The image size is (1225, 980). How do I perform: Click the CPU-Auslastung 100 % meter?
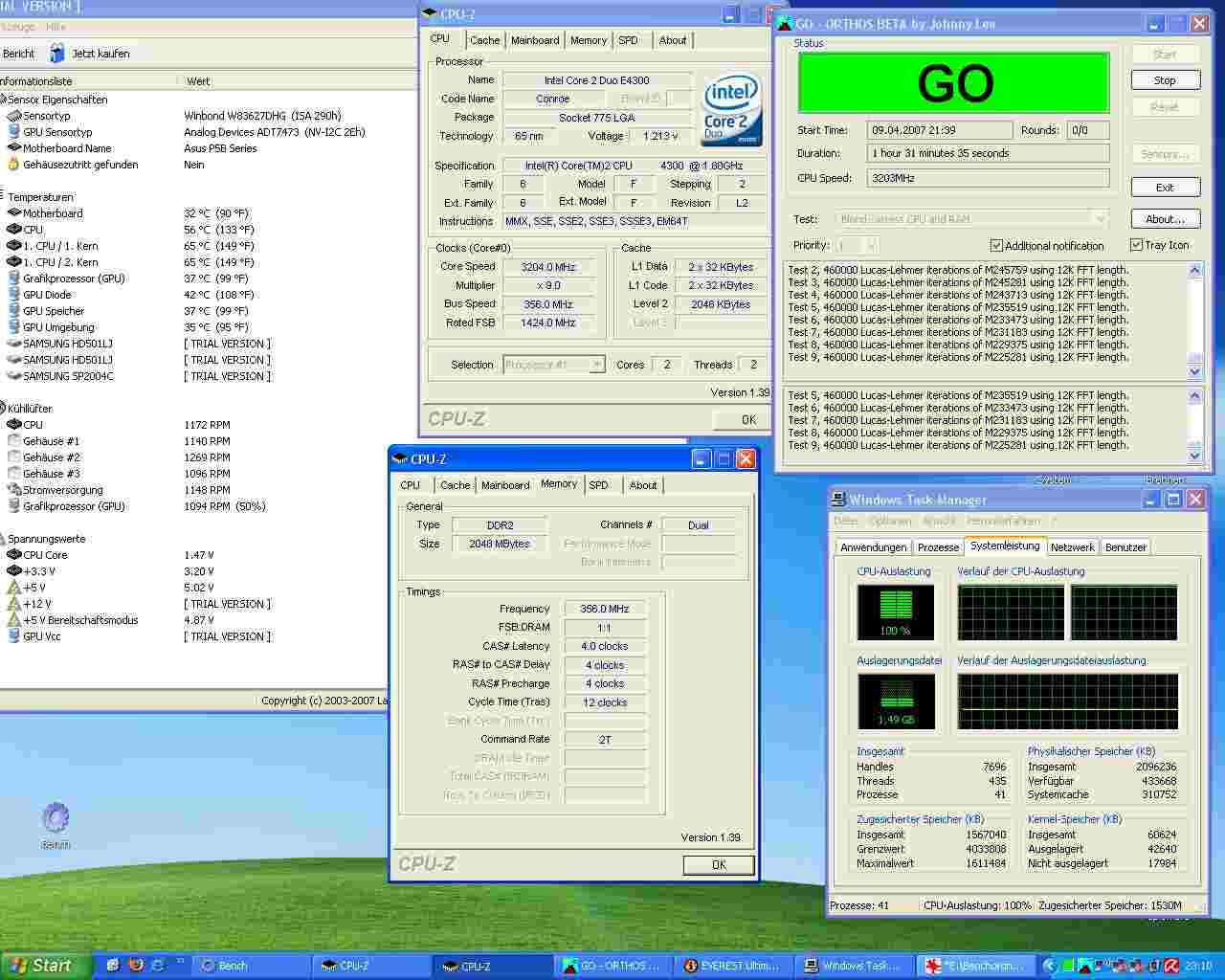896,612
